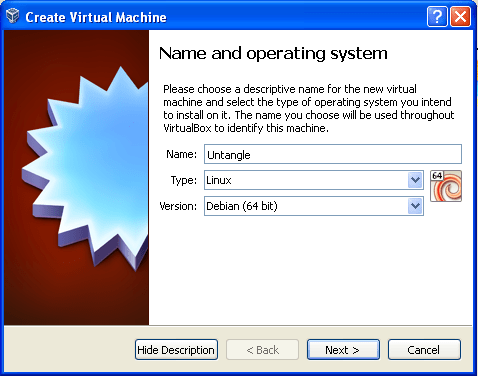Click the 'Name and operating system' heading
This screenshot has width=478, height=376.
[273, 54]
